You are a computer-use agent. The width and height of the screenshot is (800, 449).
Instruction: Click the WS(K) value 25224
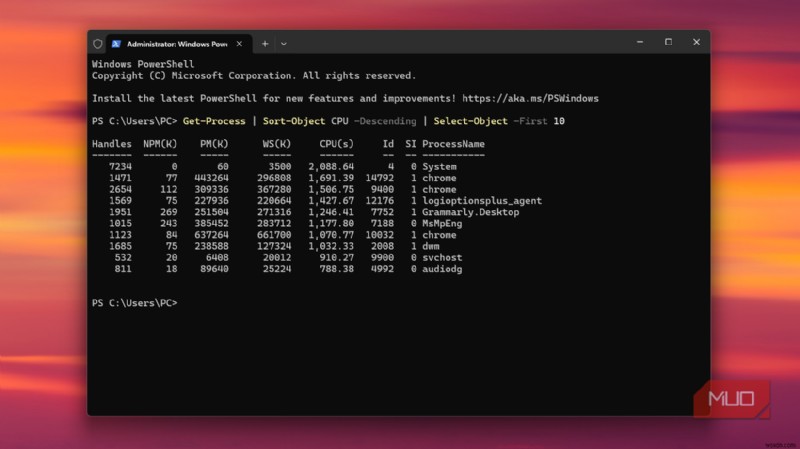[x=277, y=269]
